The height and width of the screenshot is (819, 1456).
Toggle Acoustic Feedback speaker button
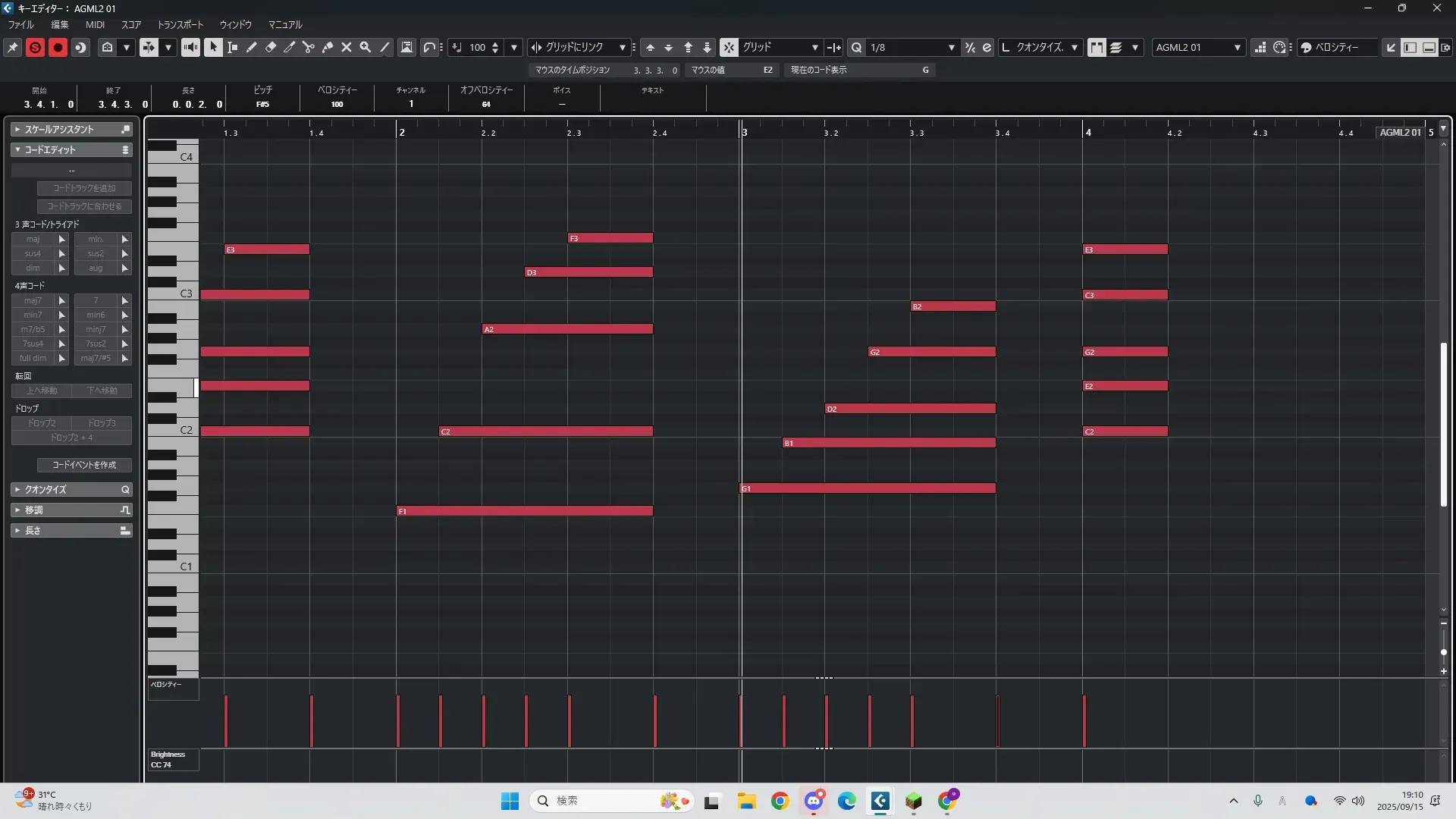coord(190,47)
